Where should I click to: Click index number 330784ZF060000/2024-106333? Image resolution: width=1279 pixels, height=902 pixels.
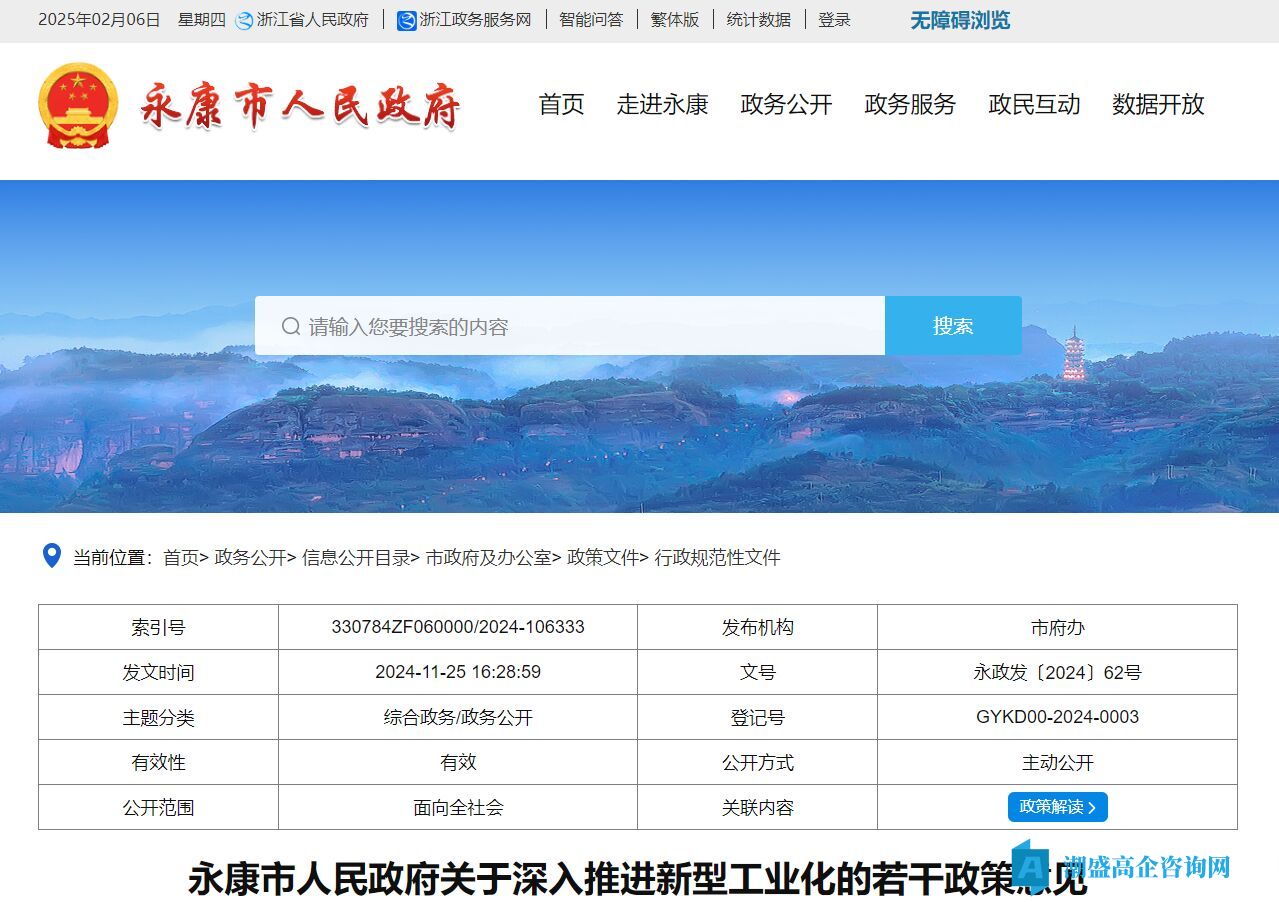pos(458,627)
